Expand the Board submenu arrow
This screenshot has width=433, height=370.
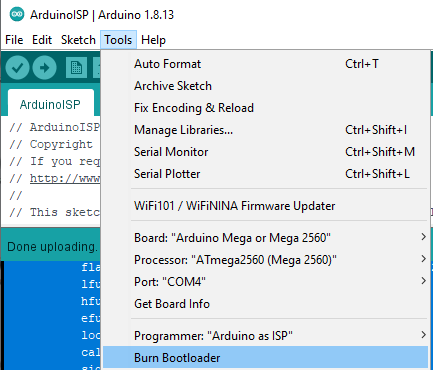423,237
